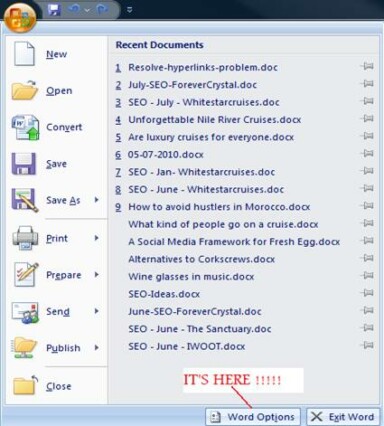Choose the Close menu label
The image size is (384, 426).
[x=59, y=386]
